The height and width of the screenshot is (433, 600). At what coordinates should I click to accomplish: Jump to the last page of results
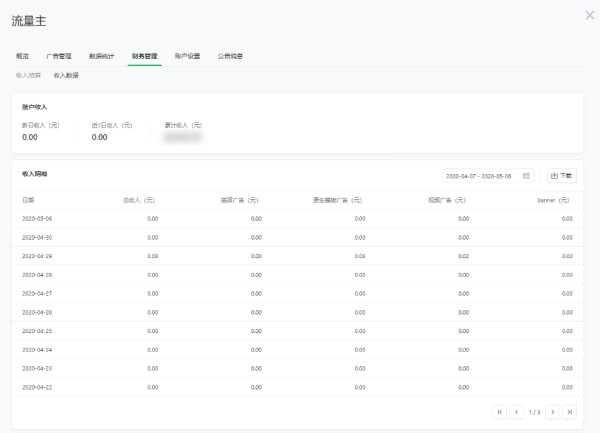click(570, 411)
